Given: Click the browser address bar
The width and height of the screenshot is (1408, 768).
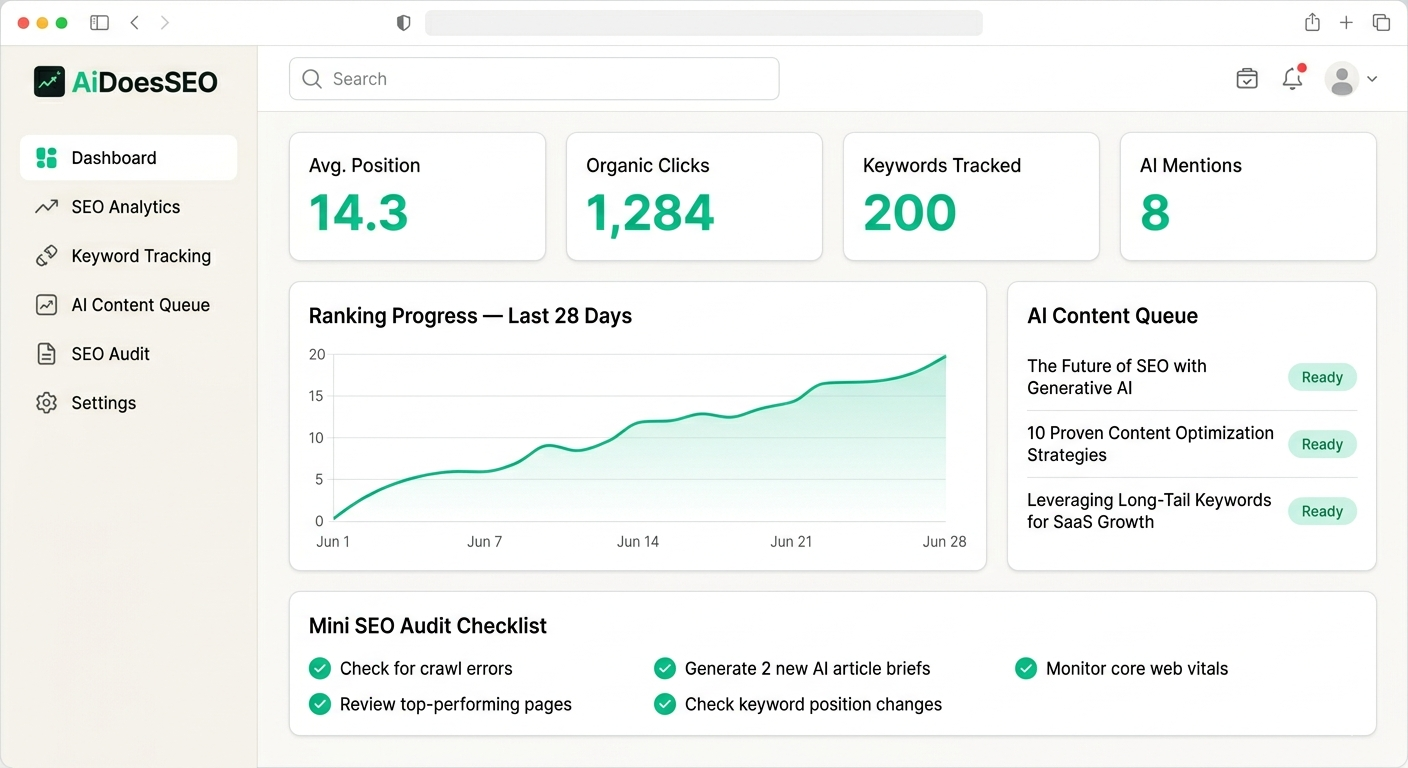Looking at the screenshot, I should [x=703, y=22].
